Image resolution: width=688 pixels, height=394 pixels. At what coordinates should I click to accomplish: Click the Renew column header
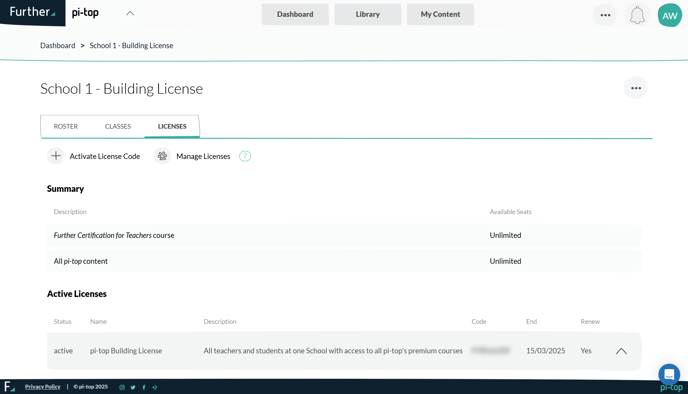[590, 322]
